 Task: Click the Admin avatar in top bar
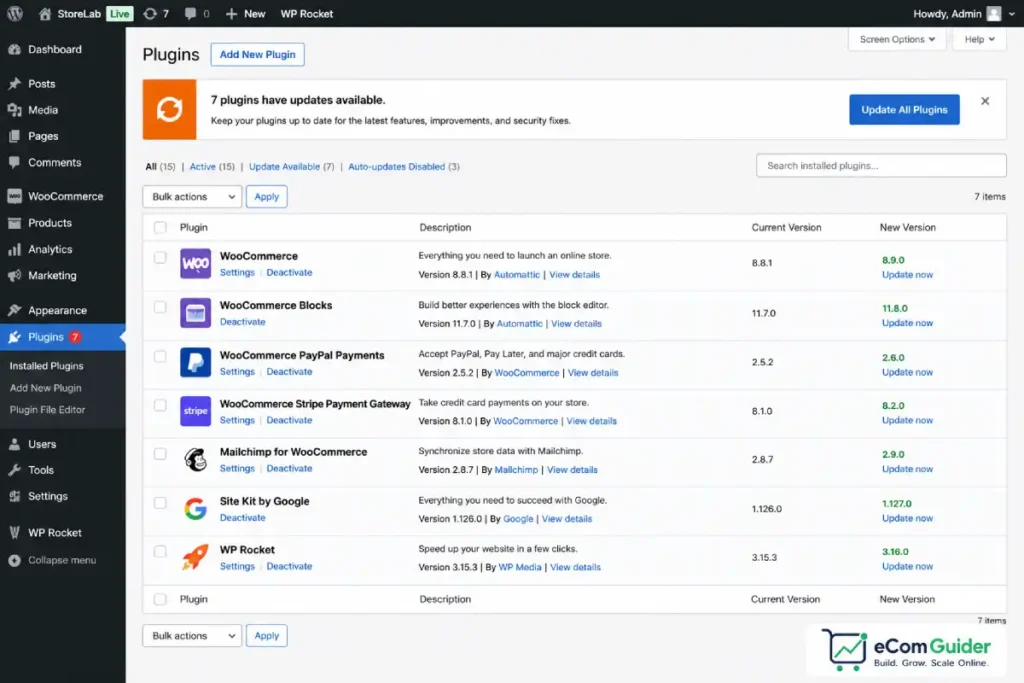pyautogui.click(x=993, y=14)
